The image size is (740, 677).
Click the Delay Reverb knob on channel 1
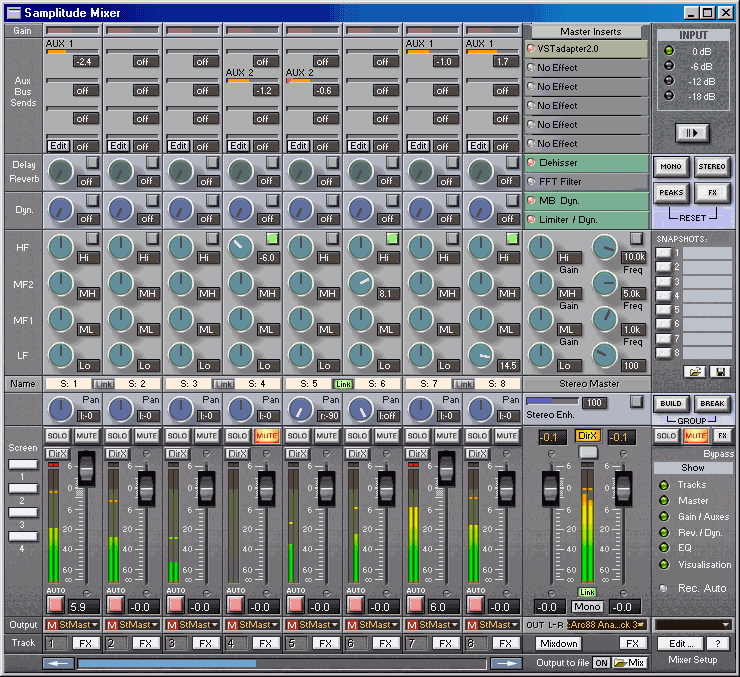tap(60, 171)
